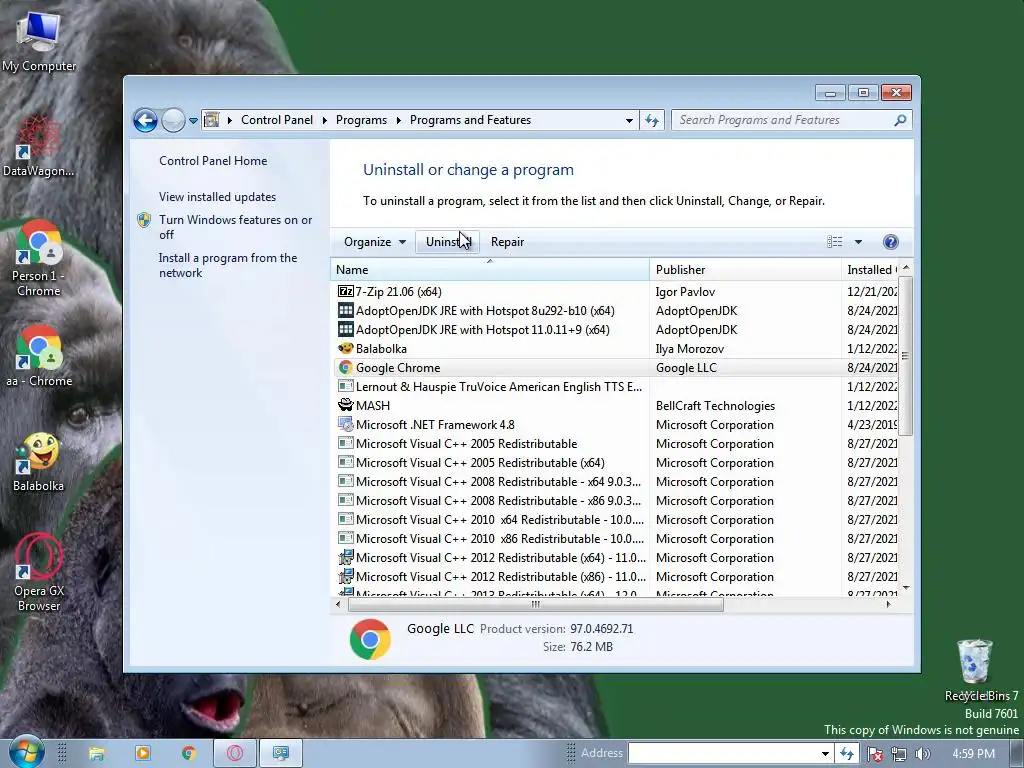Select Lernout & Hauspie TruVoice TTS entry
This screenshot has height=768, width=1024.
[616, 387]
